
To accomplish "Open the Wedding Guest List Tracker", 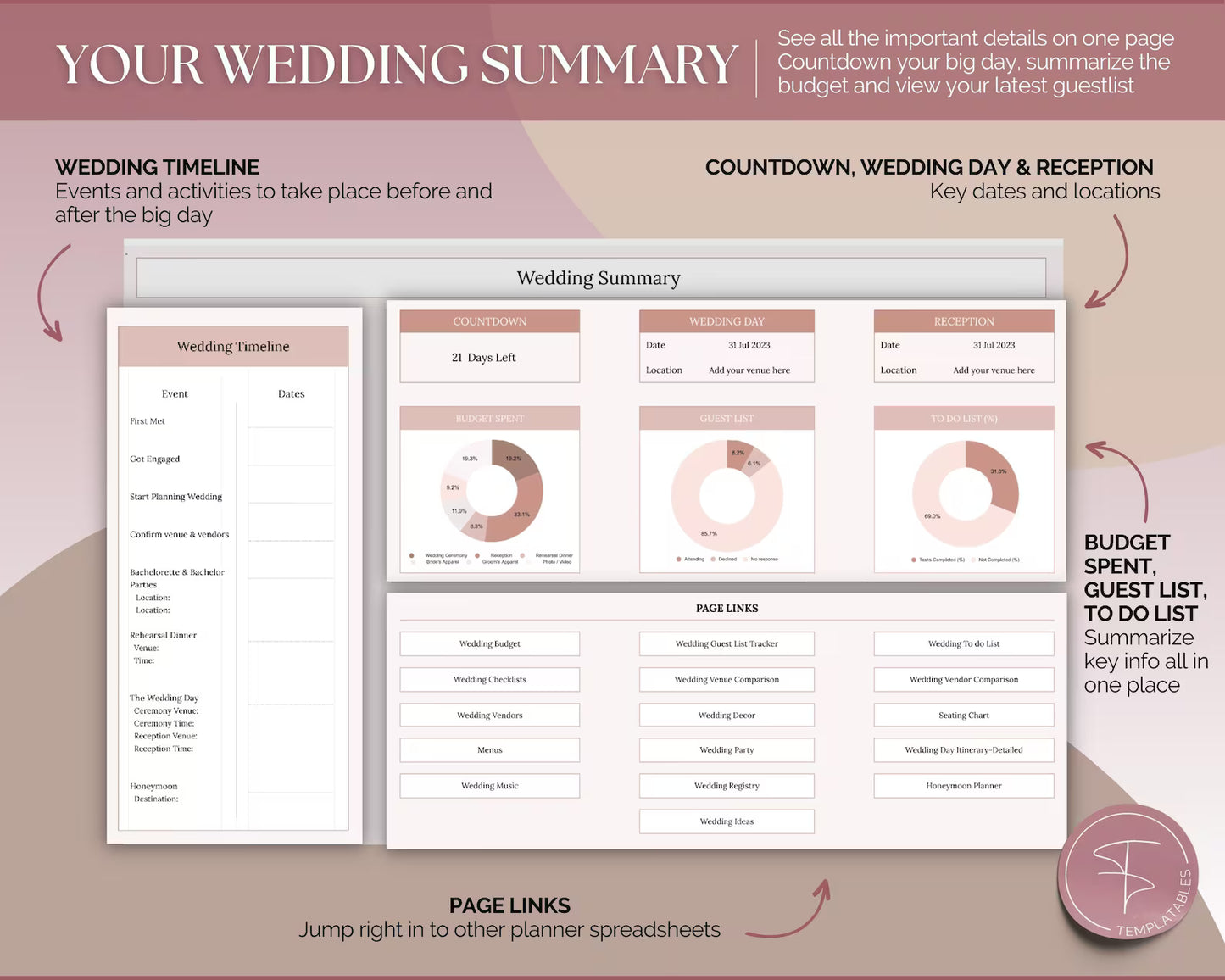I will (726, 643).
